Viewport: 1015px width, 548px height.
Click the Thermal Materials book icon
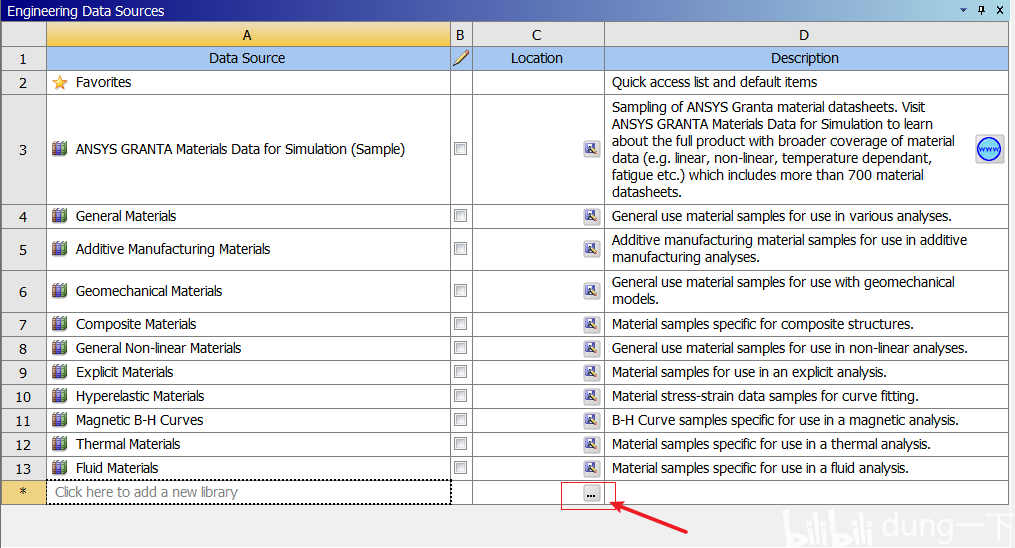coord(60,443)
